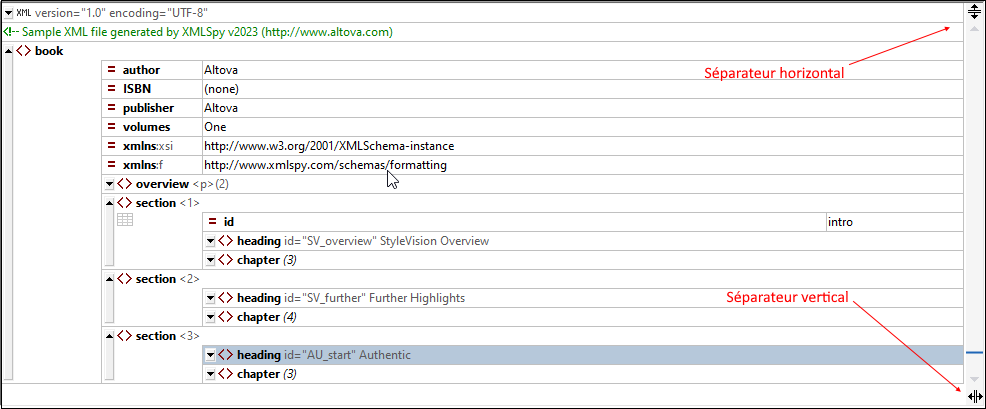Click the vertical splitter icon at bottom right
Screen dimensions: 986x409
pyautogui.click(x=974, y=397)
